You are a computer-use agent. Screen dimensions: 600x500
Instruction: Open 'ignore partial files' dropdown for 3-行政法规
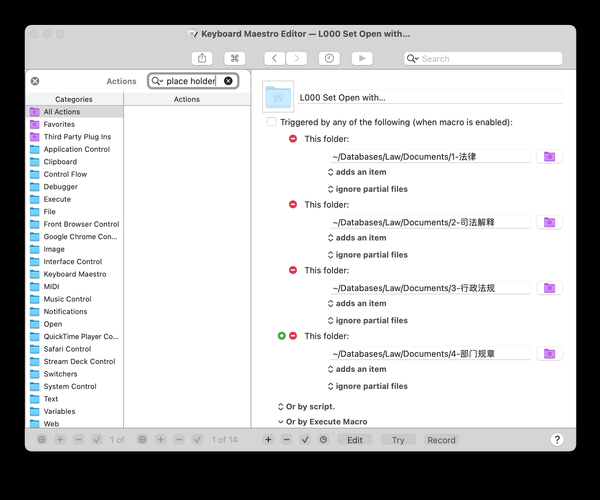(367, 320)
